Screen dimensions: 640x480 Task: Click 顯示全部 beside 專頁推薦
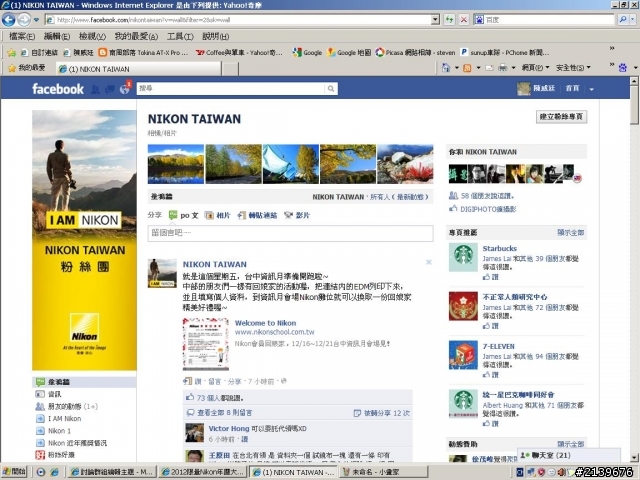click(x=571, y=232)
